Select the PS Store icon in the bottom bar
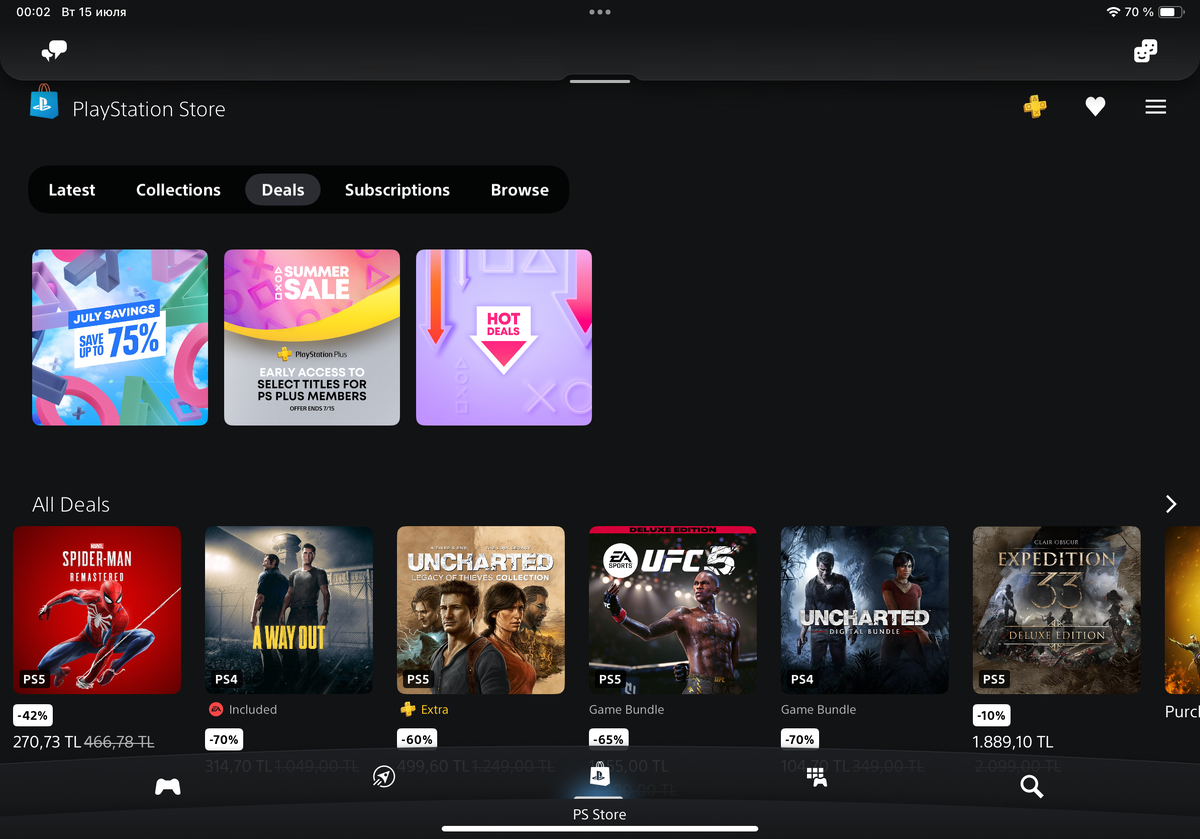1200x839 pixels. click(x=599, y=775)
